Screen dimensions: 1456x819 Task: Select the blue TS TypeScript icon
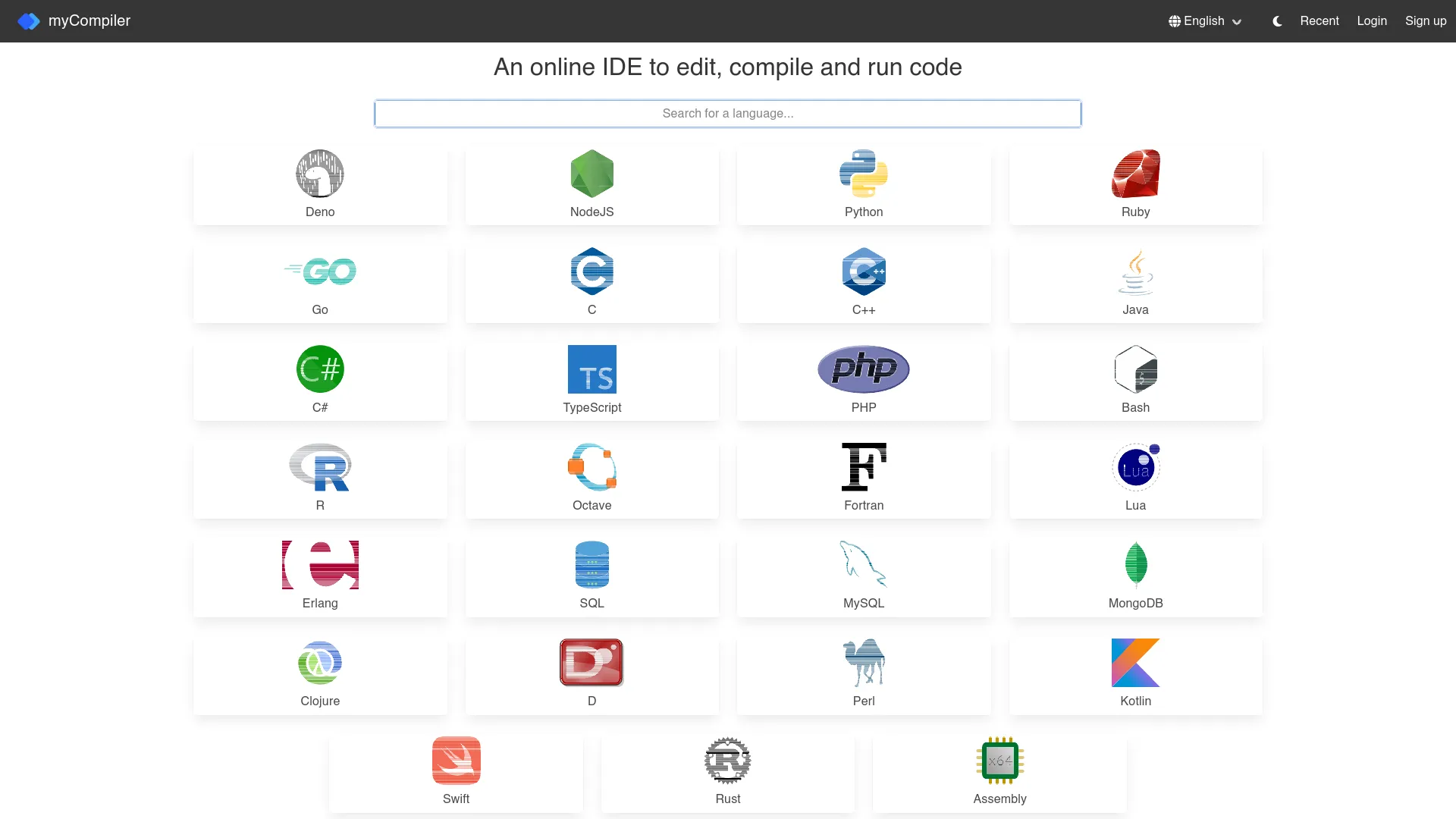click(592, 369)
